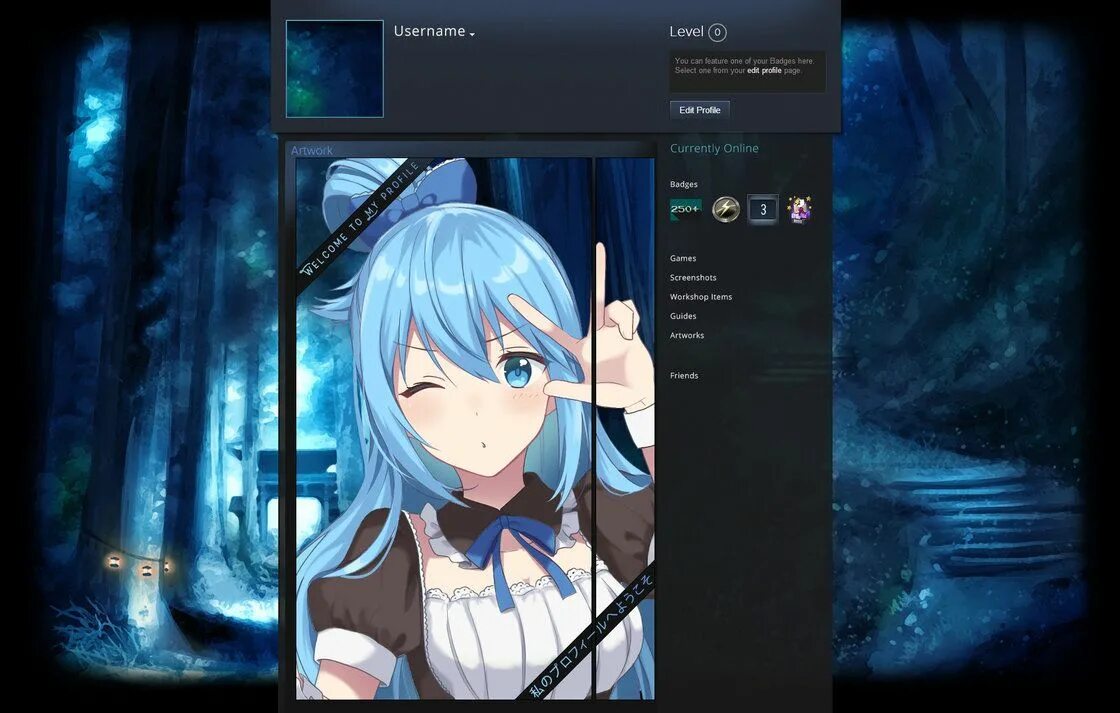This screenshot has width=1120, height=713.
Task: Open the Artworks link
Action: [x=686, y=335]
